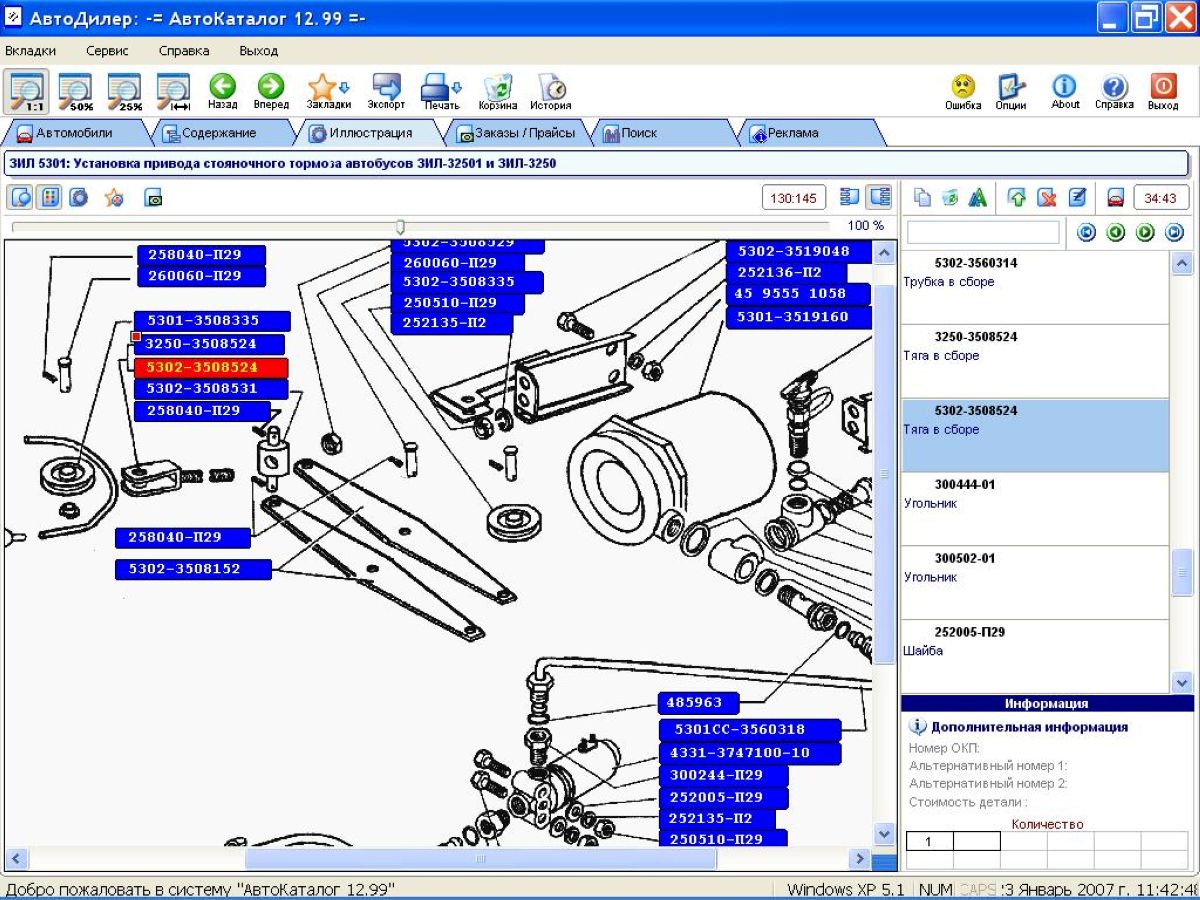
Task: Click the parts list scroll up arrow
Action: pyautogui.click(x=1182, y=264)
